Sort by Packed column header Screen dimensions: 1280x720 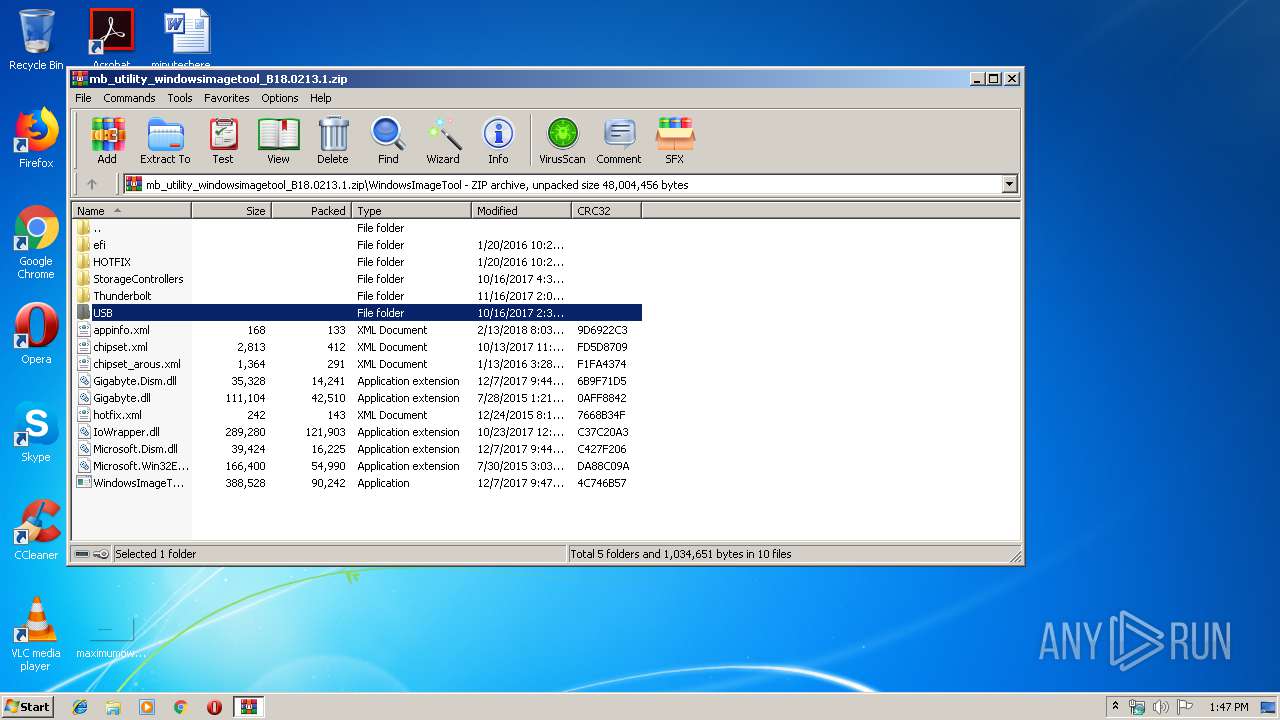click(312, 211)
